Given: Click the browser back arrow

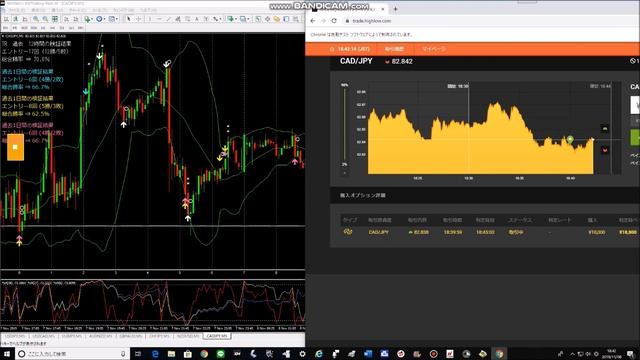Looking at the screenshot, I should coord(313,20).
